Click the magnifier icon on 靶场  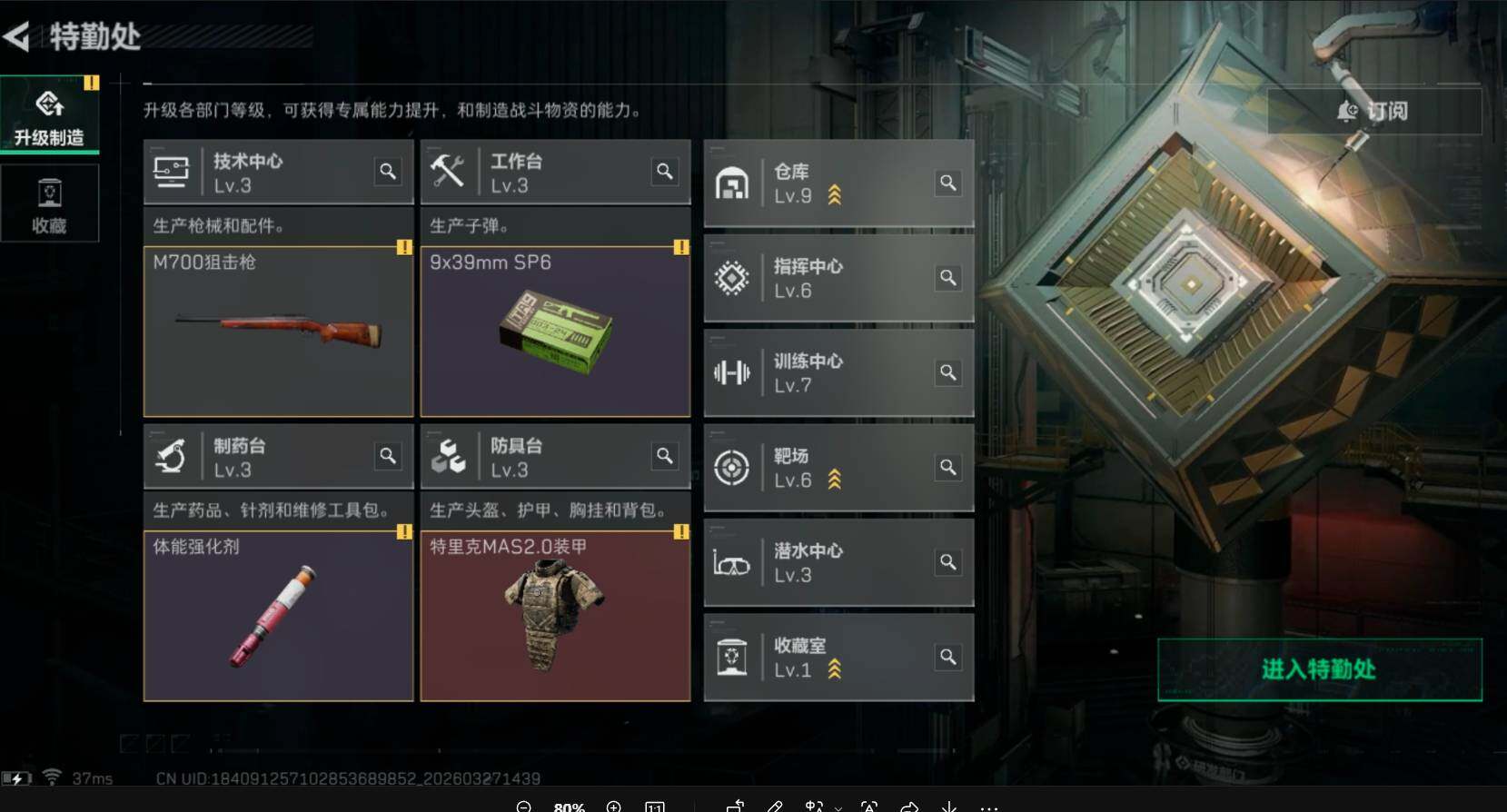pos(947,467)
